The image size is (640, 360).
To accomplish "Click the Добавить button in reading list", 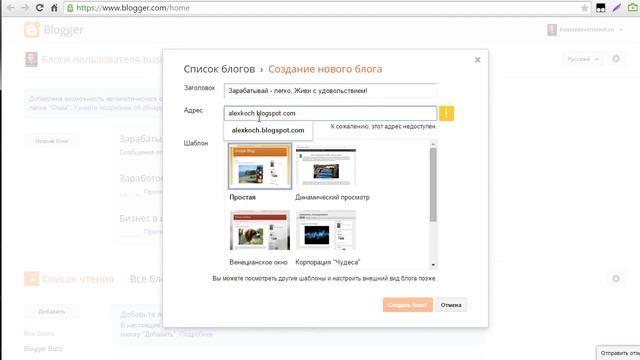I will pyautogui.click(x=52, y=311).
